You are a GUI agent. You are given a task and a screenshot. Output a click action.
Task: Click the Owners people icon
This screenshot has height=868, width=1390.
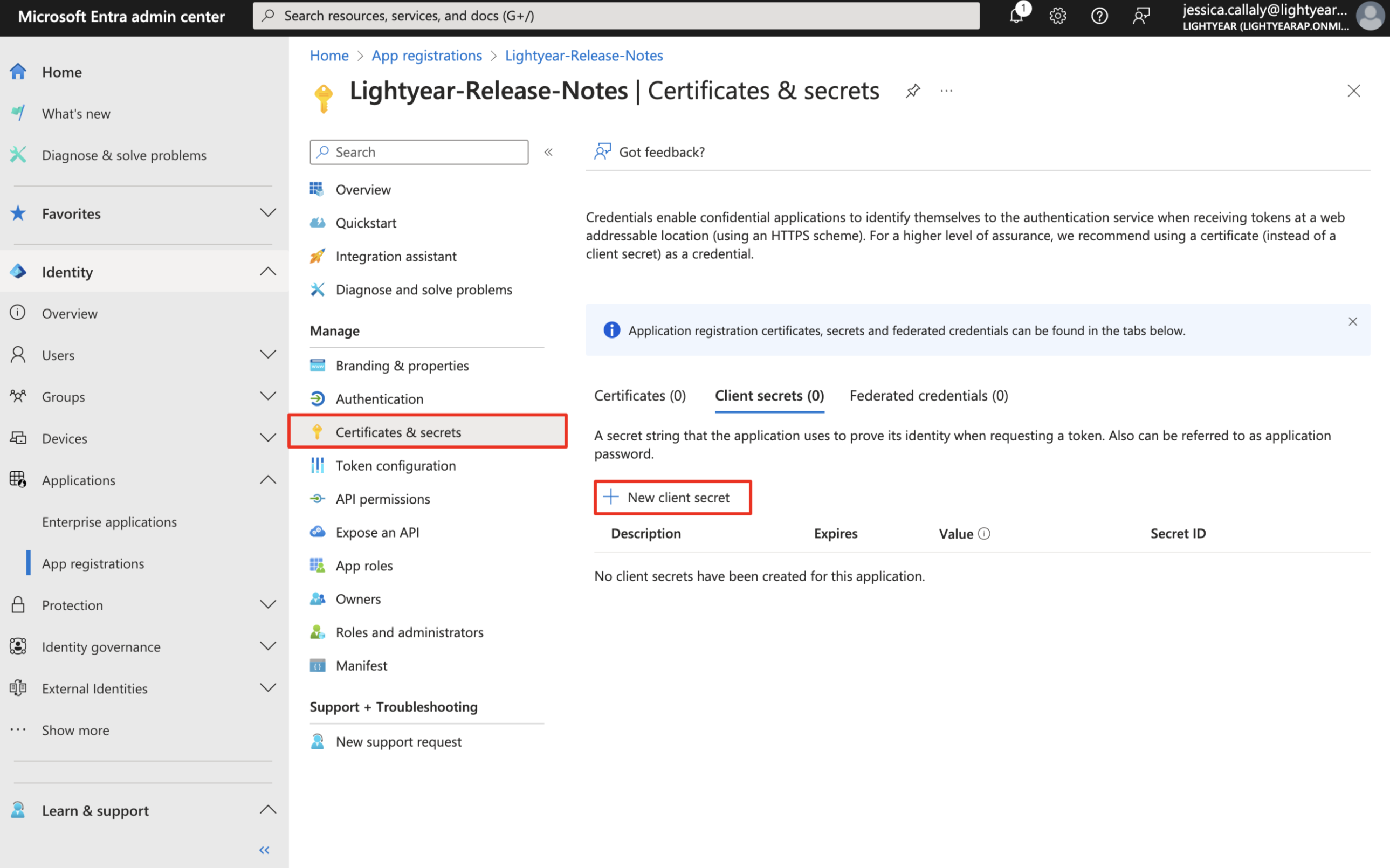click(317, 598)
